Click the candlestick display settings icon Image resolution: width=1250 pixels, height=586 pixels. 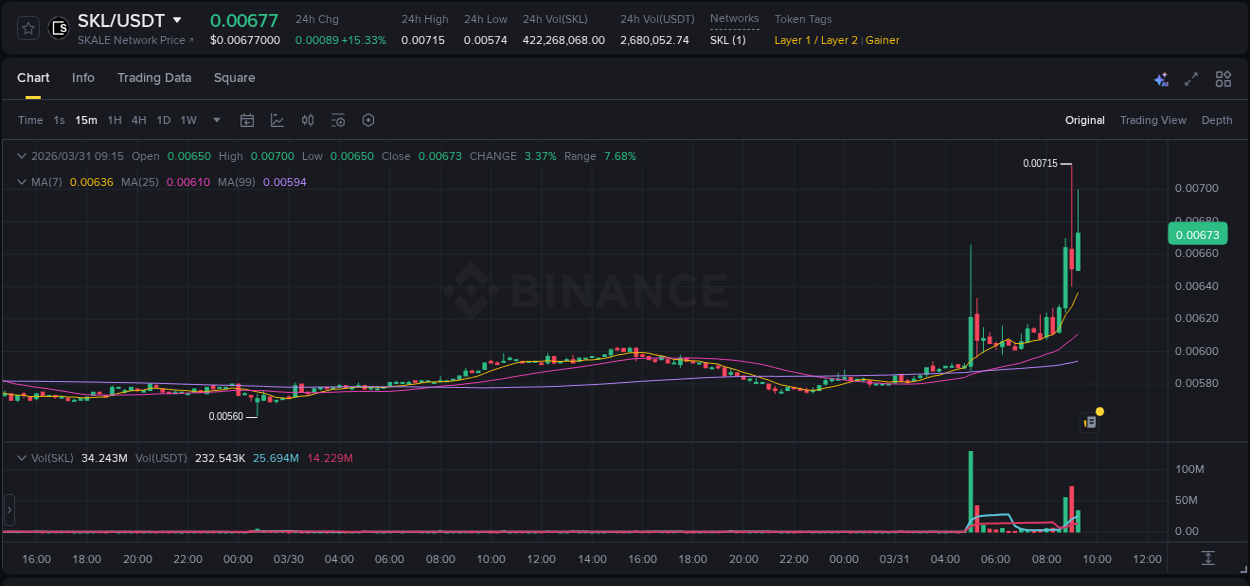(x=308, y=120)
